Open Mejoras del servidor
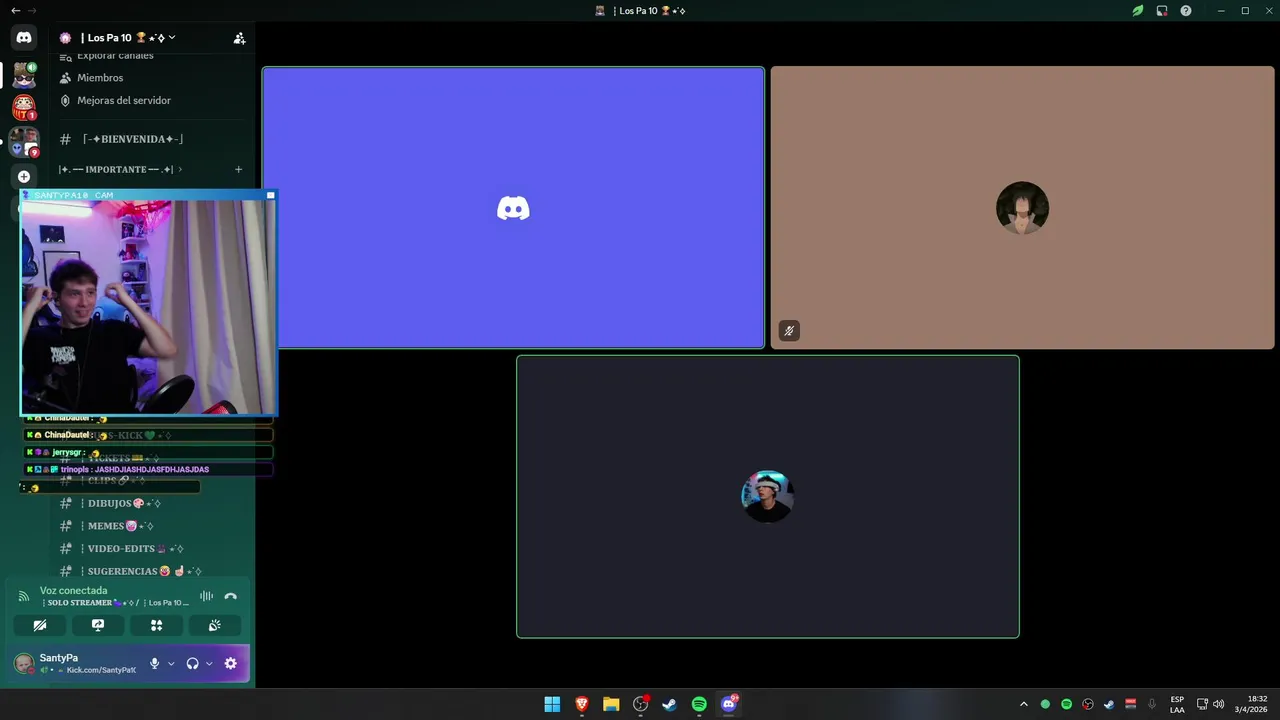 [124, 100]
